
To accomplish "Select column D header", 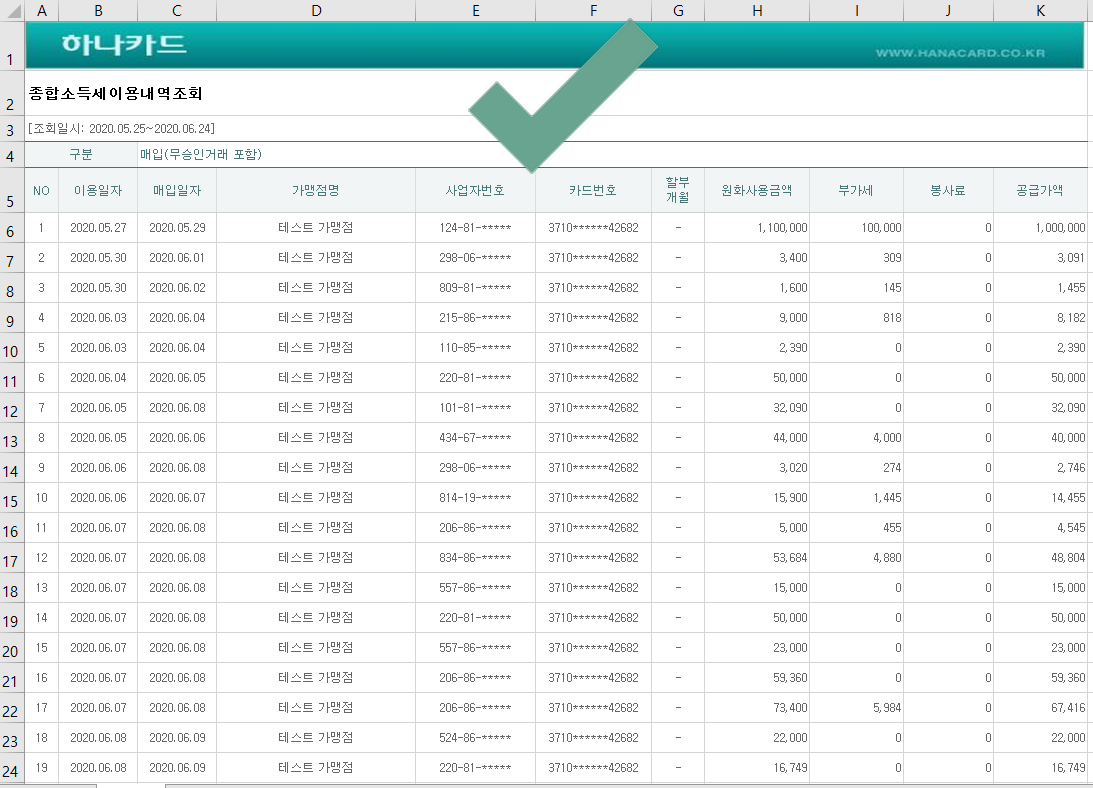I will pyautogui.click(x=316, y=10).
